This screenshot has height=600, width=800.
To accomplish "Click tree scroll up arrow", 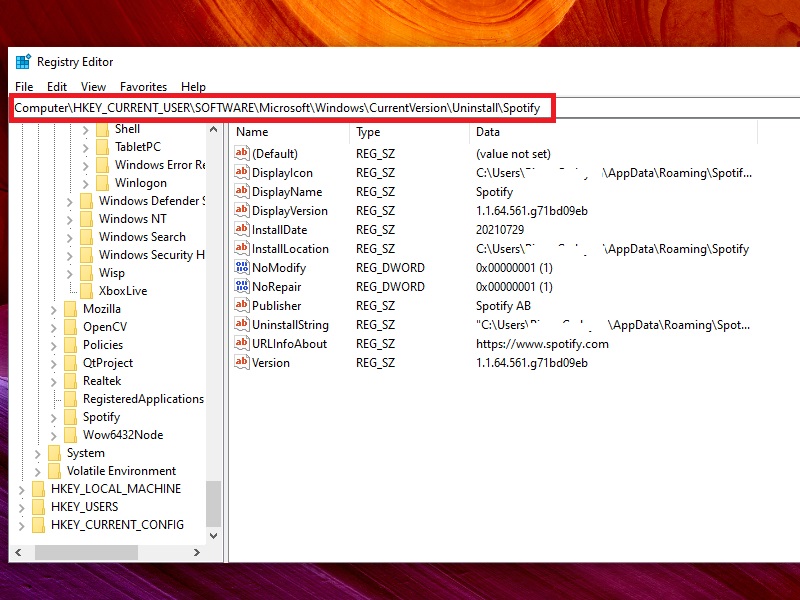I will point(214,130).
